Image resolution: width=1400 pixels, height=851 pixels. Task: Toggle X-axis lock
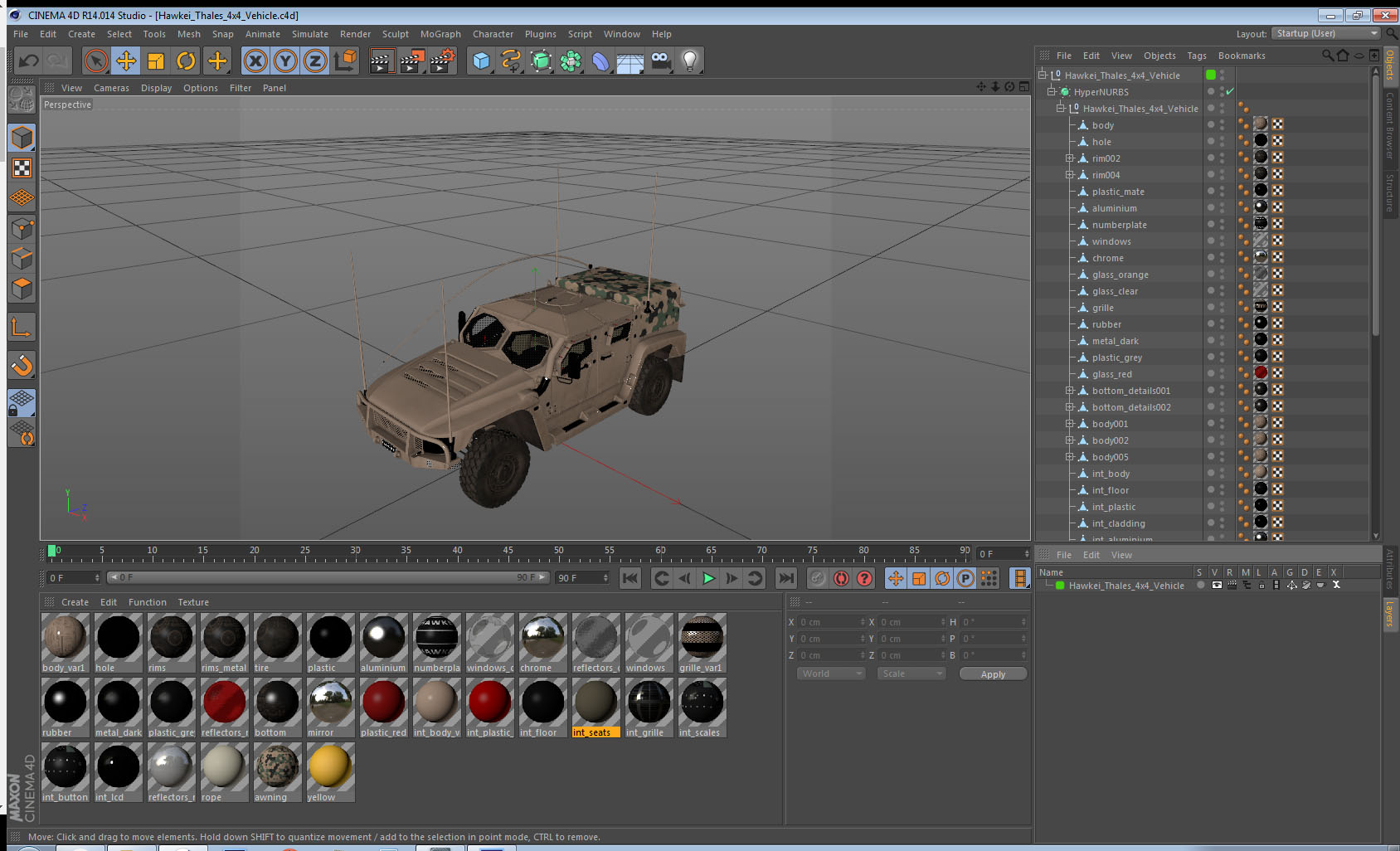pos(255,61)
